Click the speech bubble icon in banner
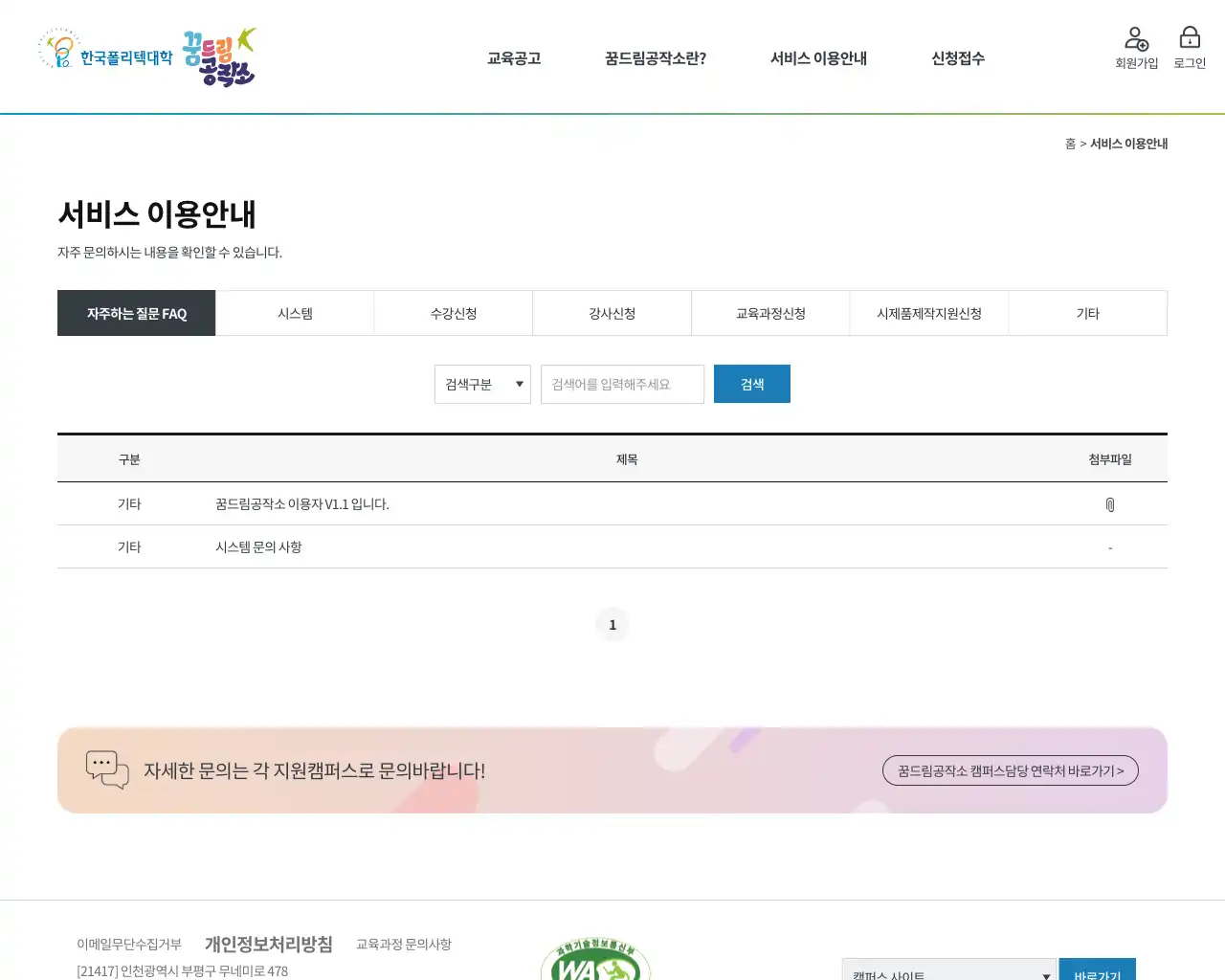Screen dimensions: 1225x980 click(x=107, y=769)
